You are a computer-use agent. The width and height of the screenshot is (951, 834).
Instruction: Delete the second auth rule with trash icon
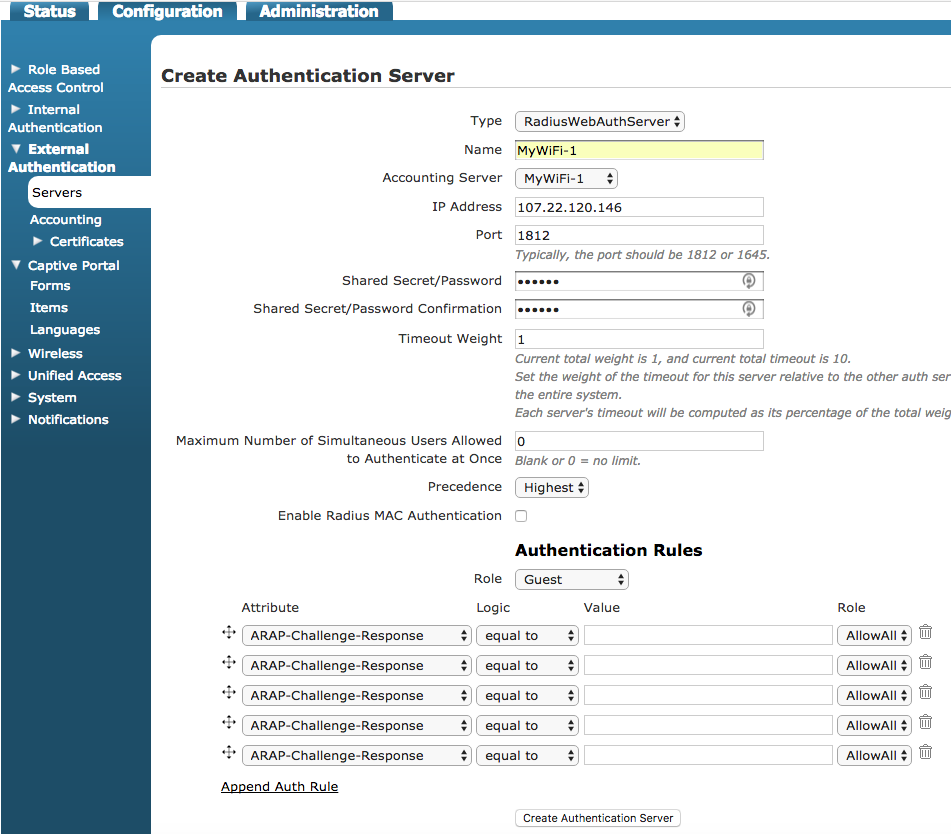tap(926, 662)
